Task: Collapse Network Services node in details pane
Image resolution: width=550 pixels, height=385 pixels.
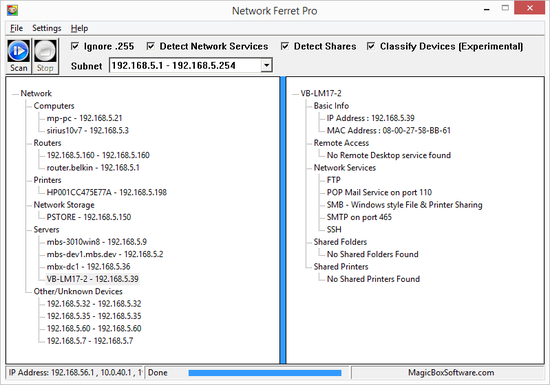Action: pos(344,168)
